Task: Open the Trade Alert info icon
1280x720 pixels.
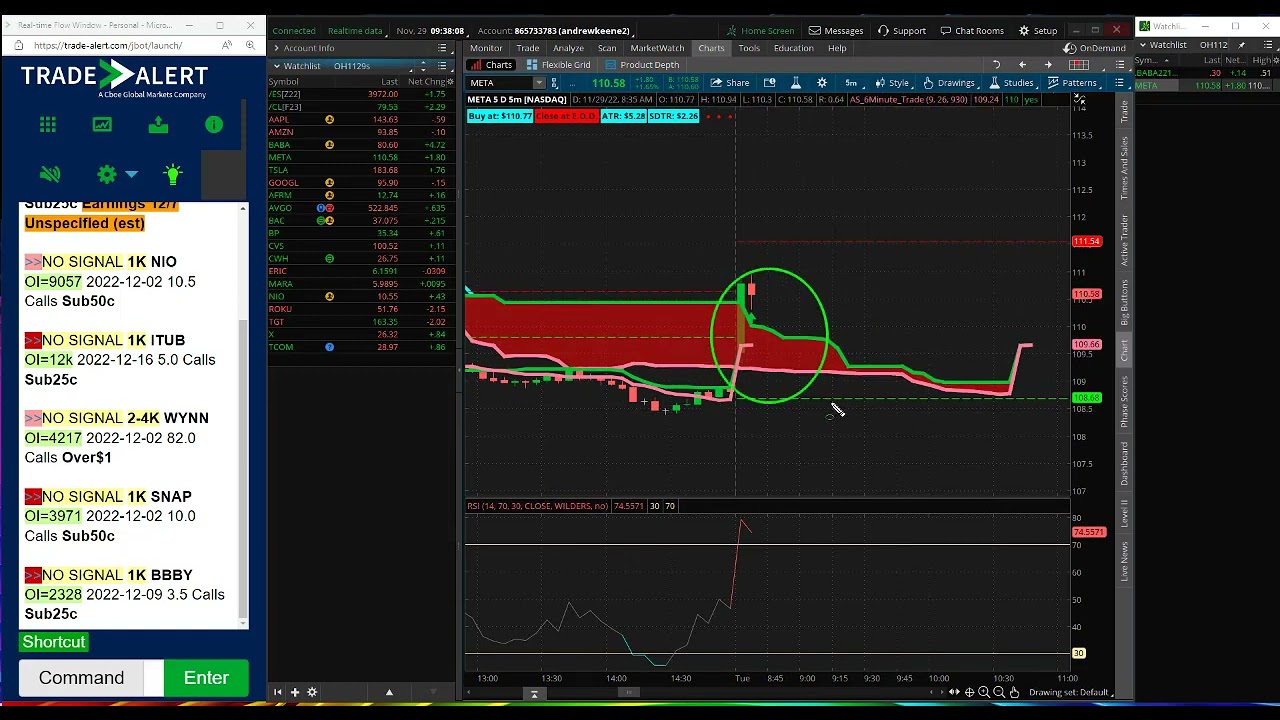Action: pos(214,125)
